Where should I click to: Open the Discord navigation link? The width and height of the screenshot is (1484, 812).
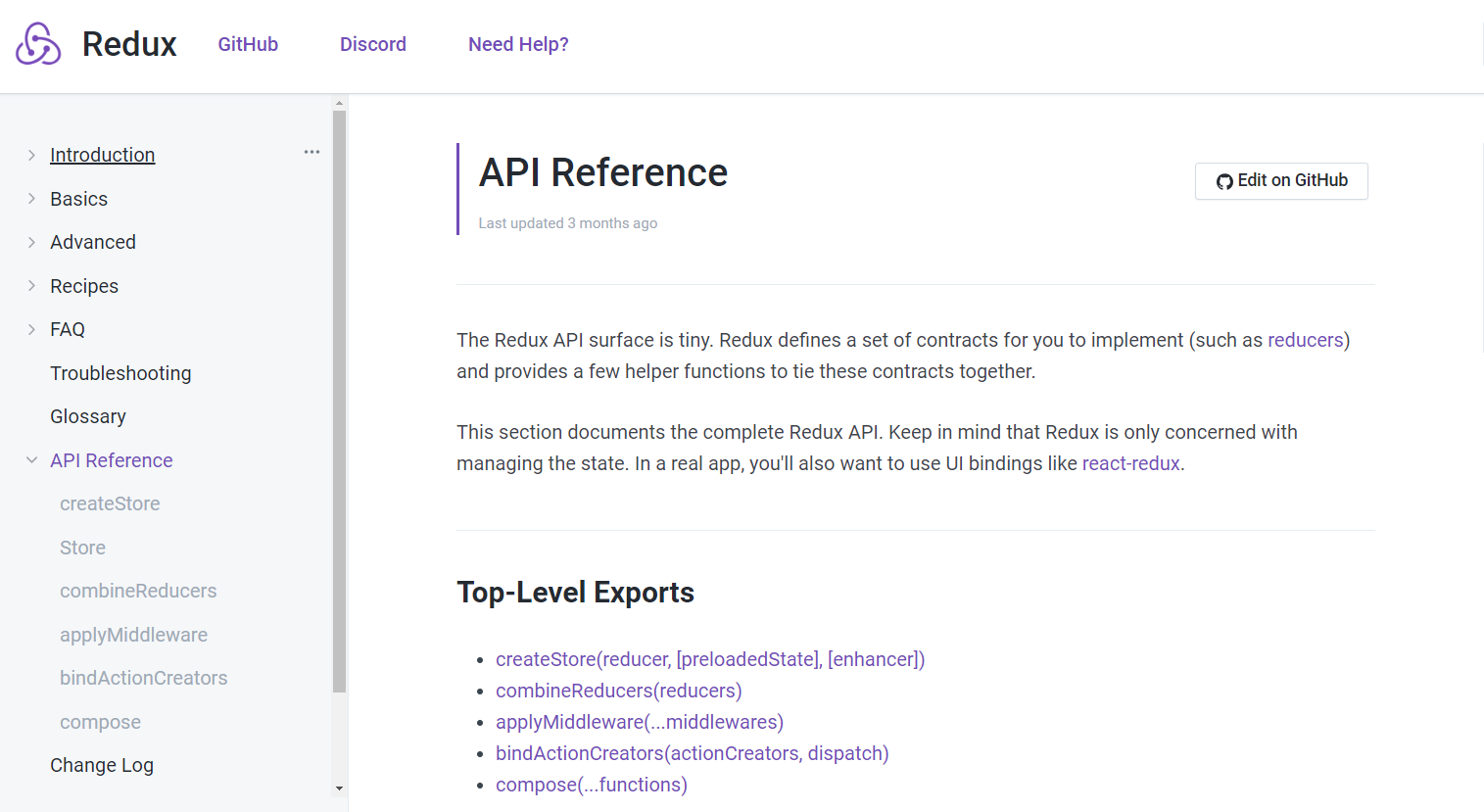tap(373, 44)
